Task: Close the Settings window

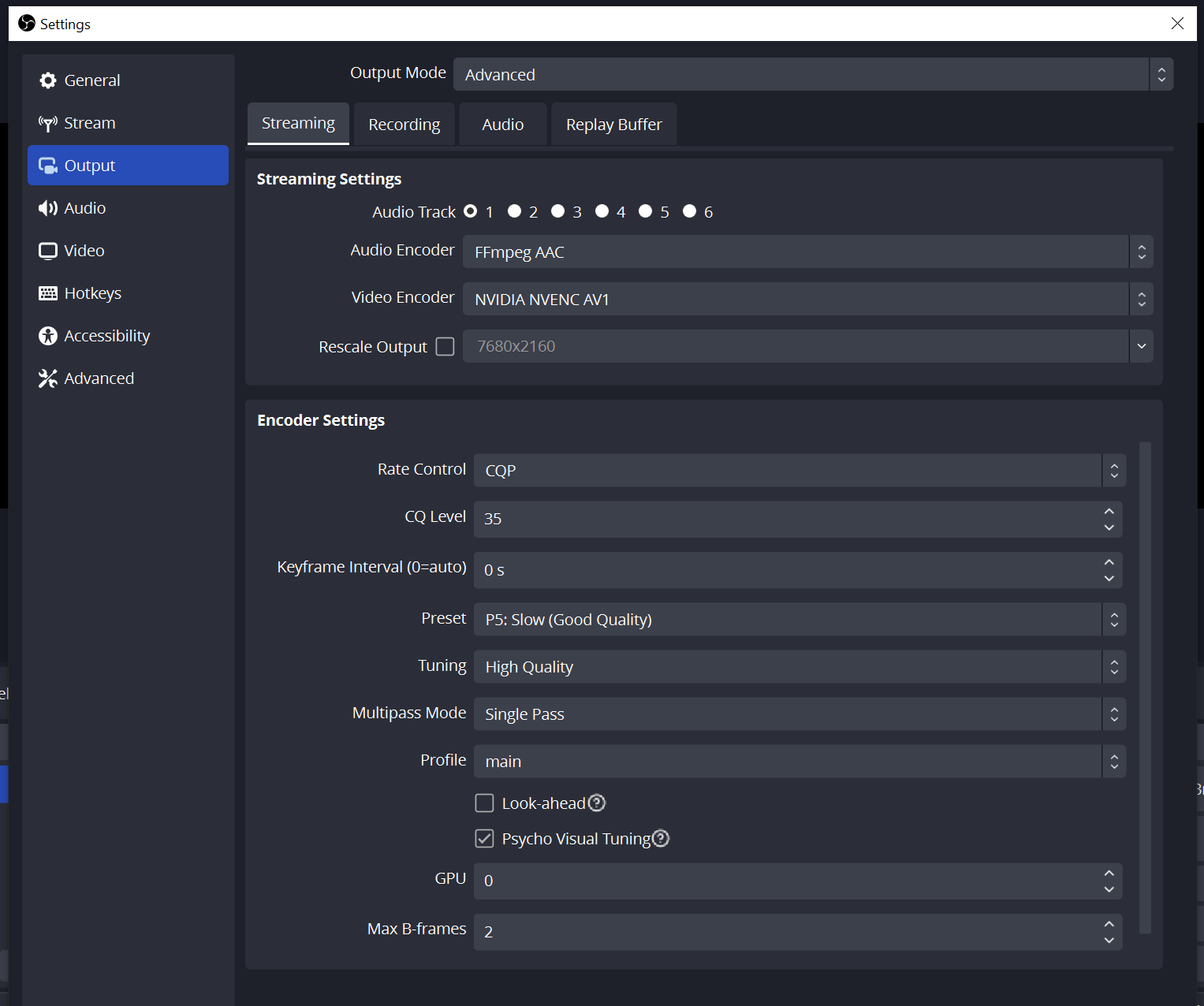Action: point(1177,24)
